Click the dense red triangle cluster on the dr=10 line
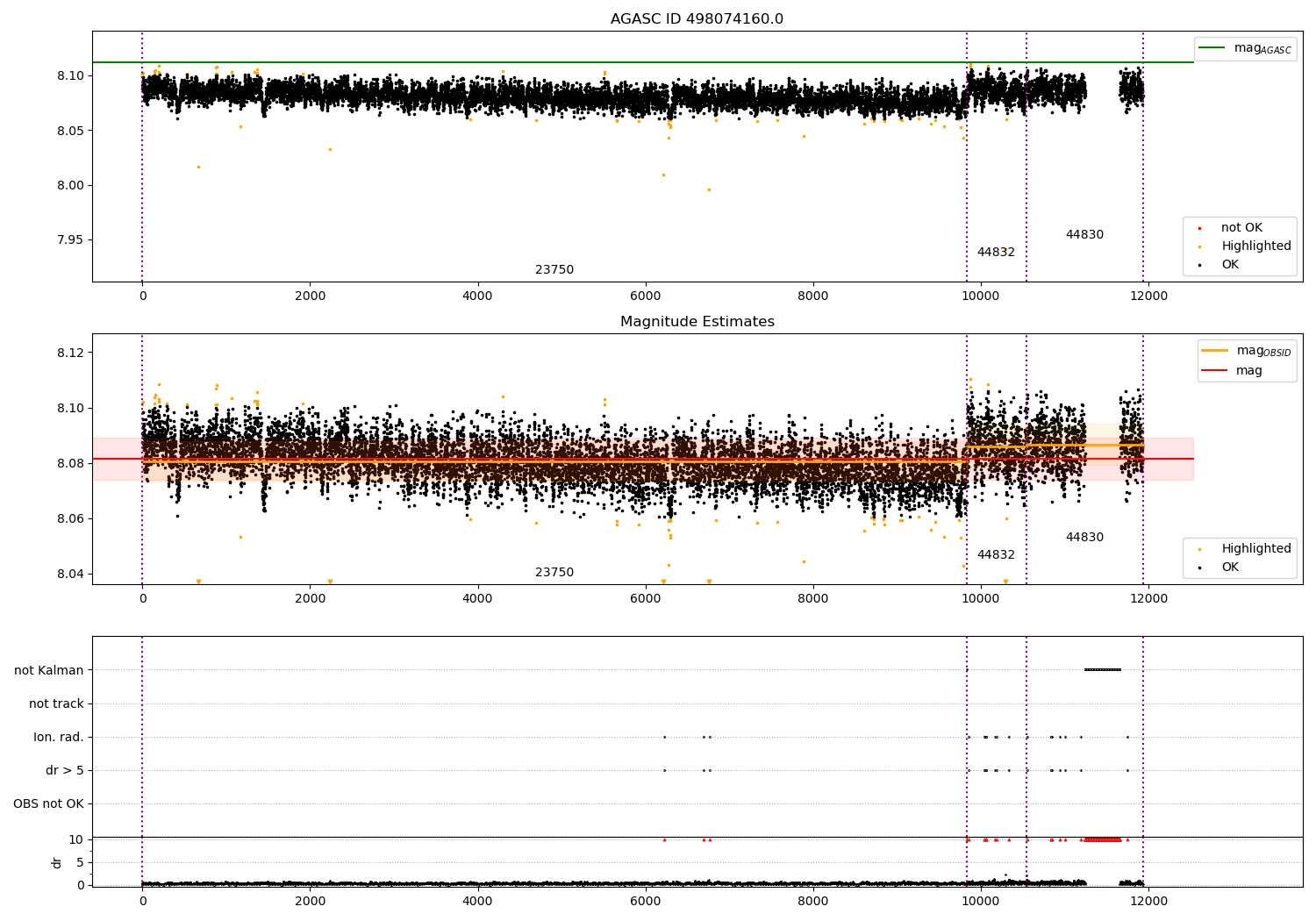Screen dimensions: 1316x921 pos(1101,840)
